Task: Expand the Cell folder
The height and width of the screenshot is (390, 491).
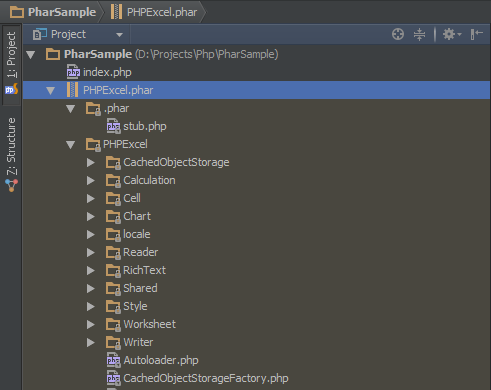Action: [91, 198]
